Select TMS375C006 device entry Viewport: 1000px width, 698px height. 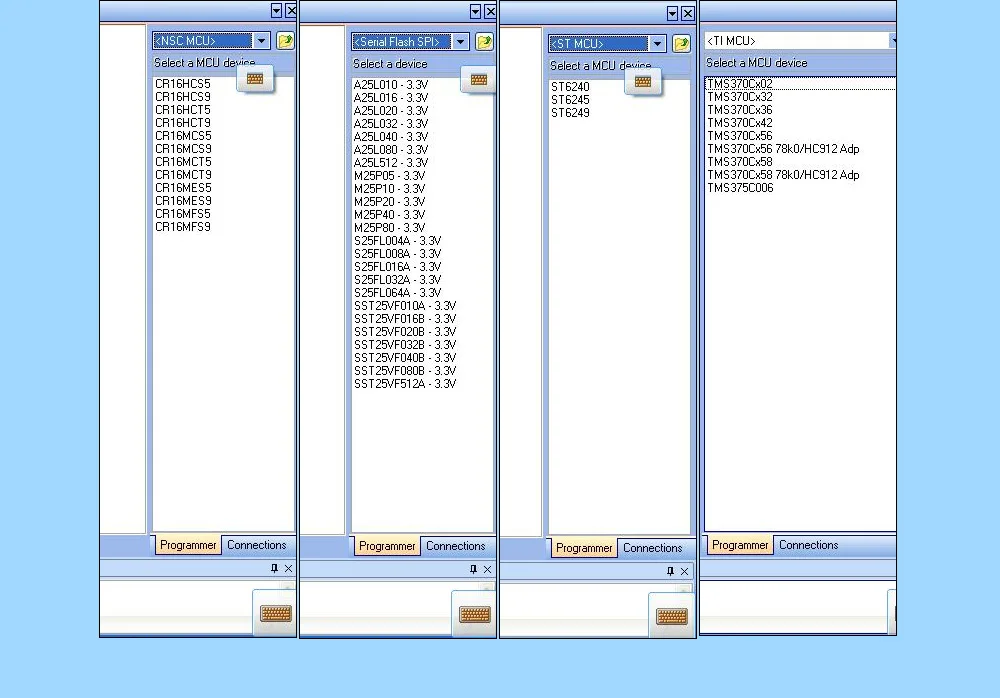[x=740, y=188]
